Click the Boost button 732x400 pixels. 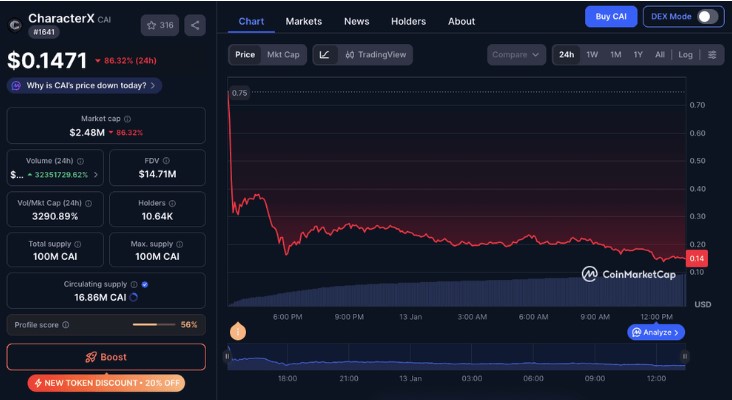(106, 357)
